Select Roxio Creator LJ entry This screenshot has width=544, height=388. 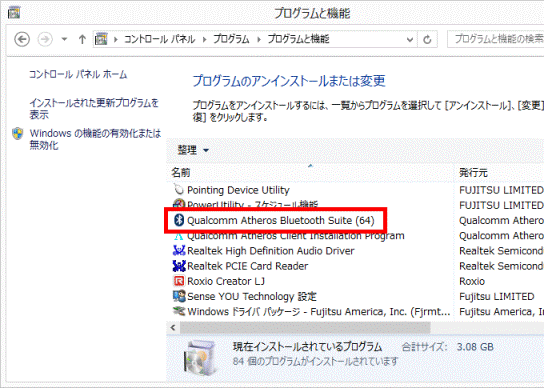(x=226, y=281)
